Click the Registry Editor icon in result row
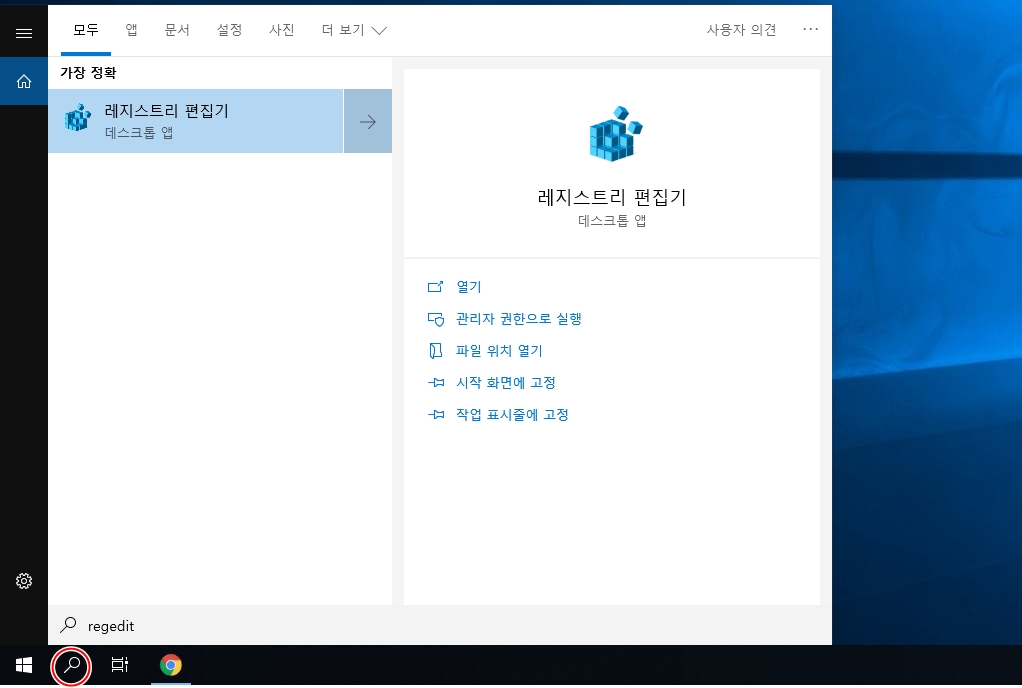1022x688 pixels. (78, 118)
